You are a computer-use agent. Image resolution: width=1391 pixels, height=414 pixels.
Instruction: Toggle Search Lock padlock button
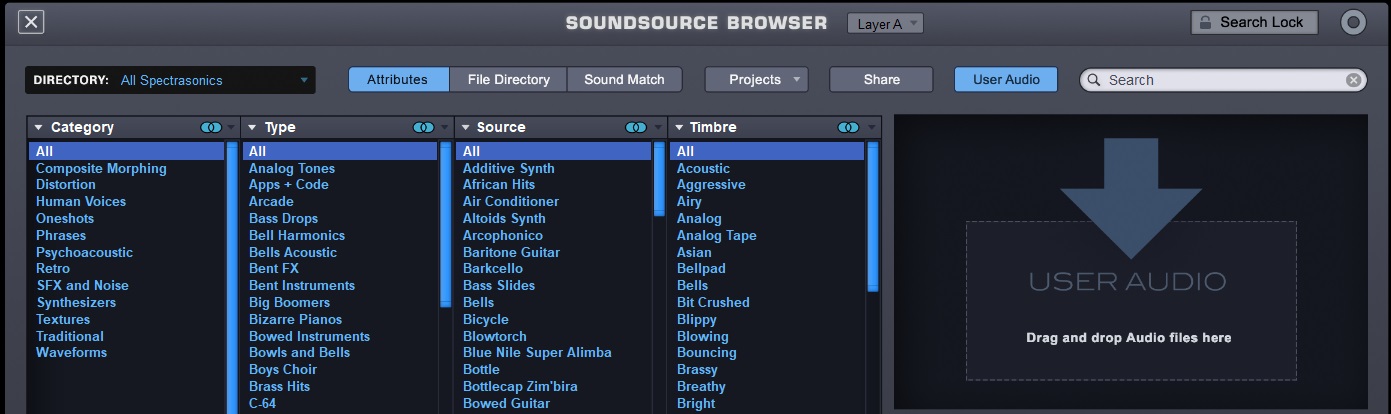[x=1254, y=22]
